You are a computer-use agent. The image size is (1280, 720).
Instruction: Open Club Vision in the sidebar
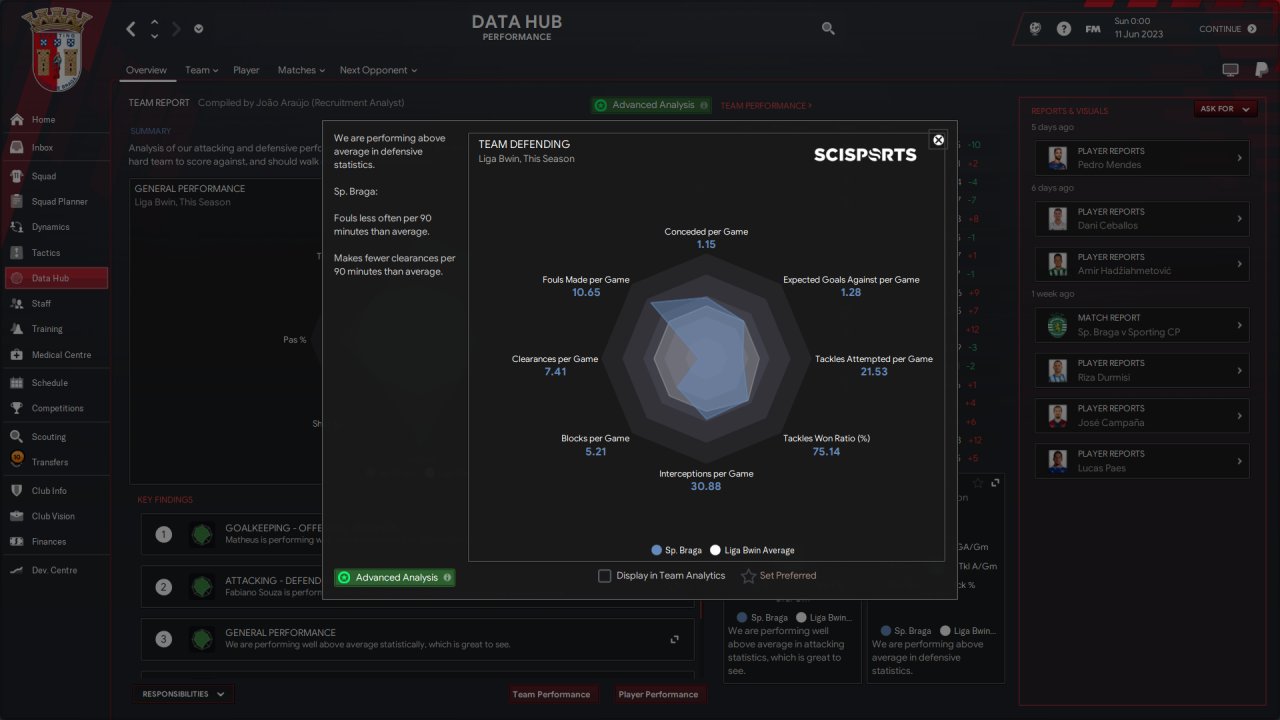click(x=55, y=516)
